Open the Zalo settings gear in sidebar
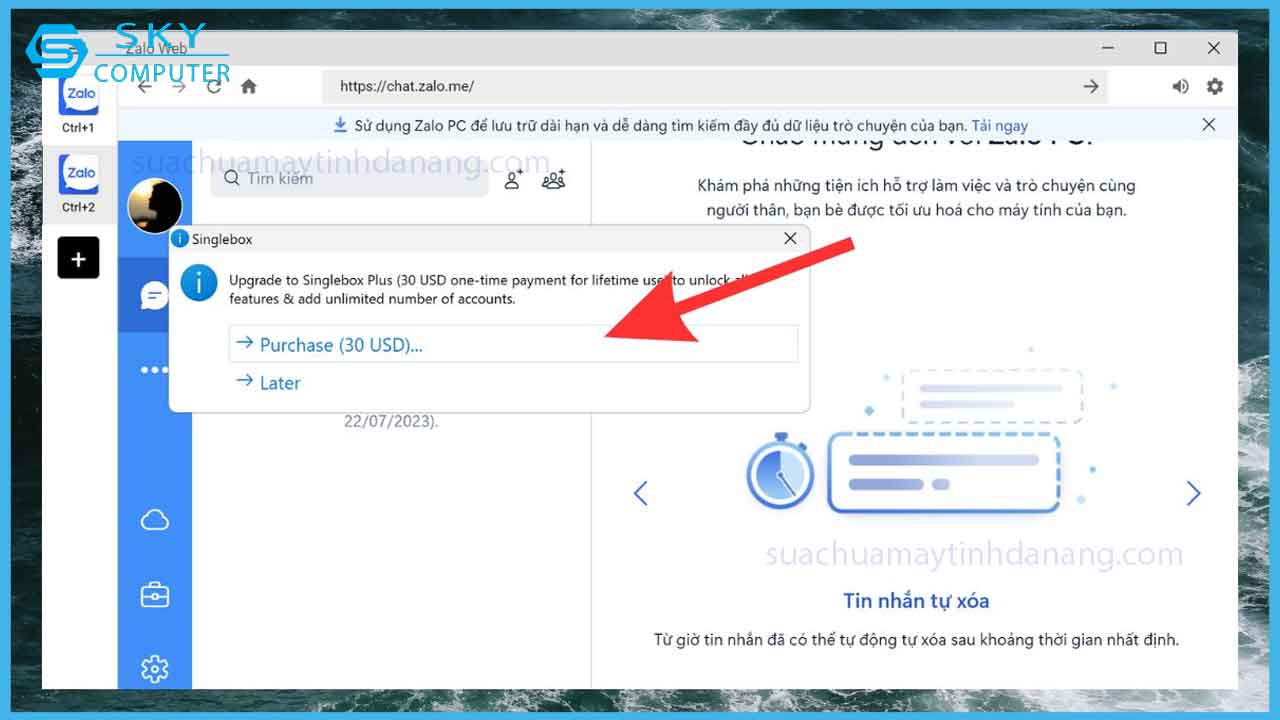This screenshot has width=1280, height=720. [154, 668]
